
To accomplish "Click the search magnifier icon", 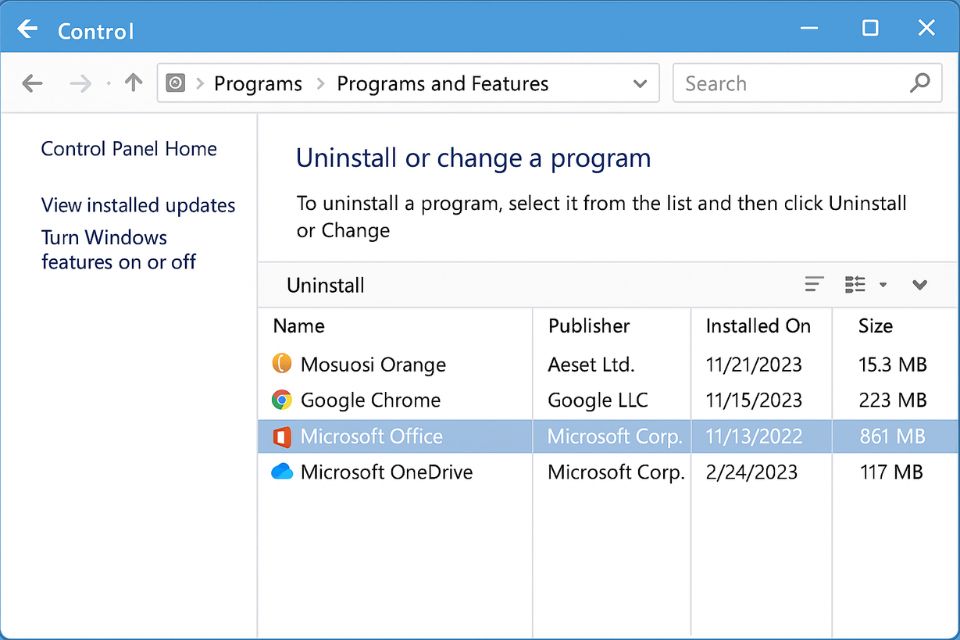I will [920, 84].
